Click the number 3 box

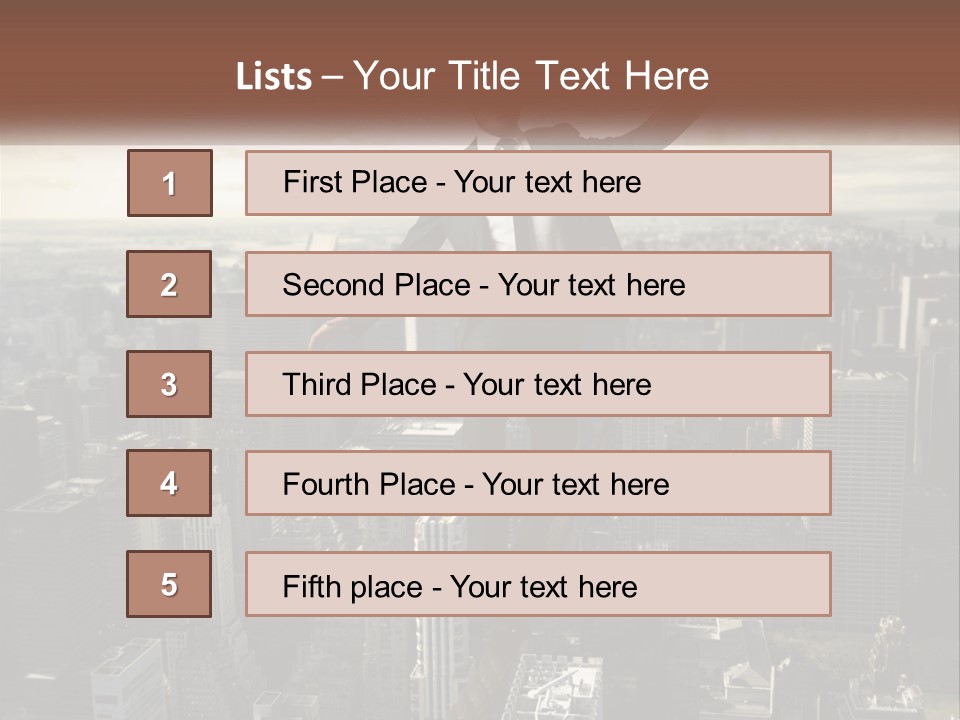click(169, 384)
